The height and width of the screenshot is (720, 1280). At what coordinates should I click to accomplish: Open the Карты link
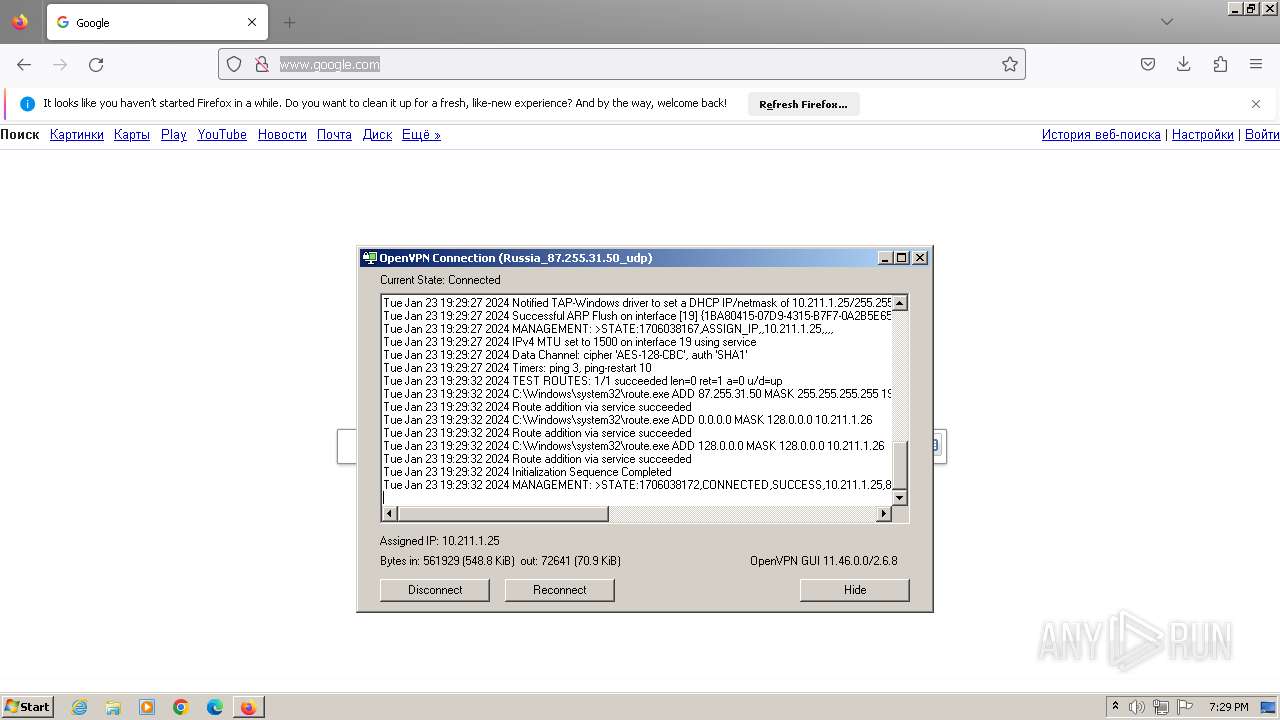132,135
